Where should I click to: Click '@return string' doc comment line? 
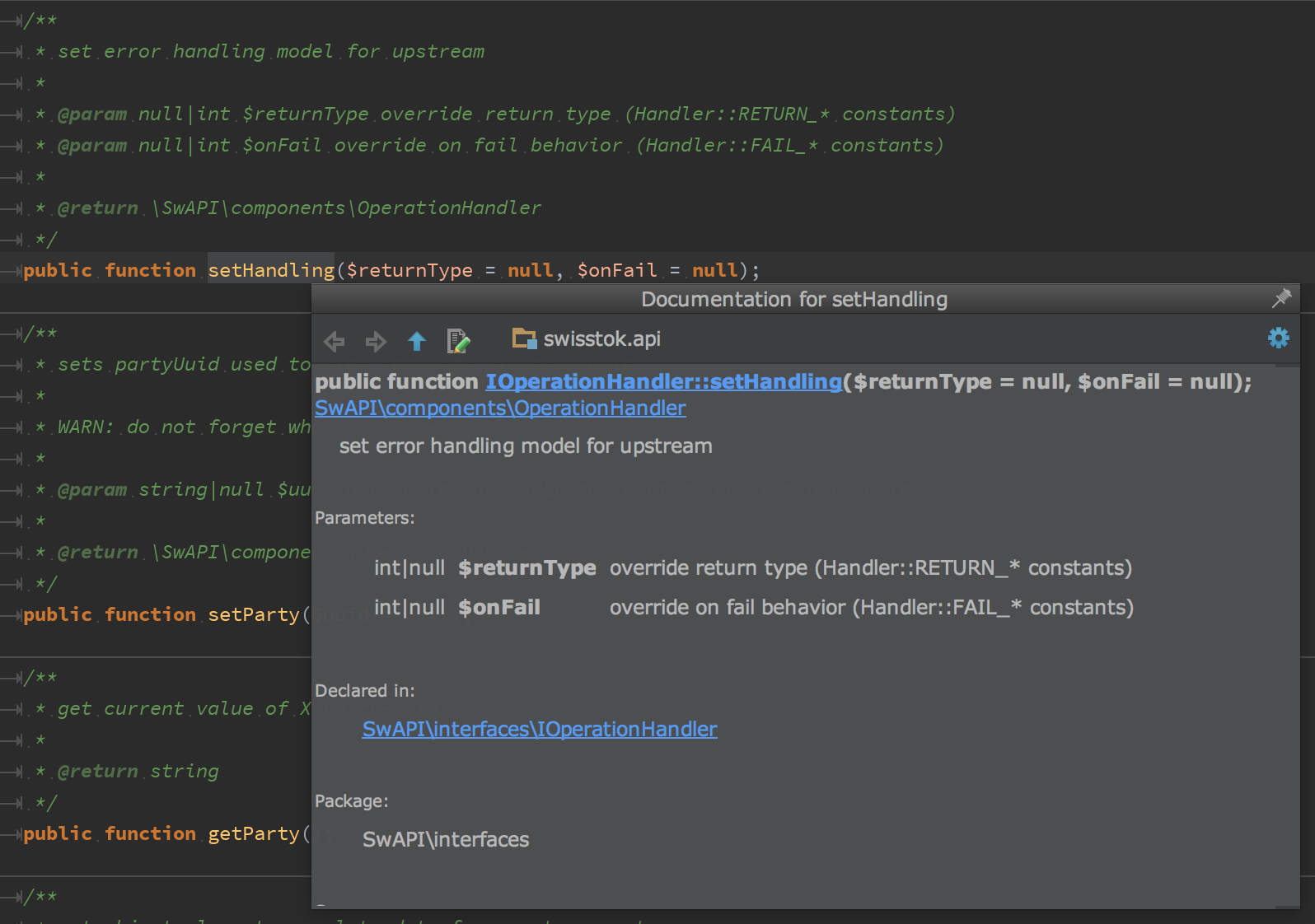coord(138,771)
